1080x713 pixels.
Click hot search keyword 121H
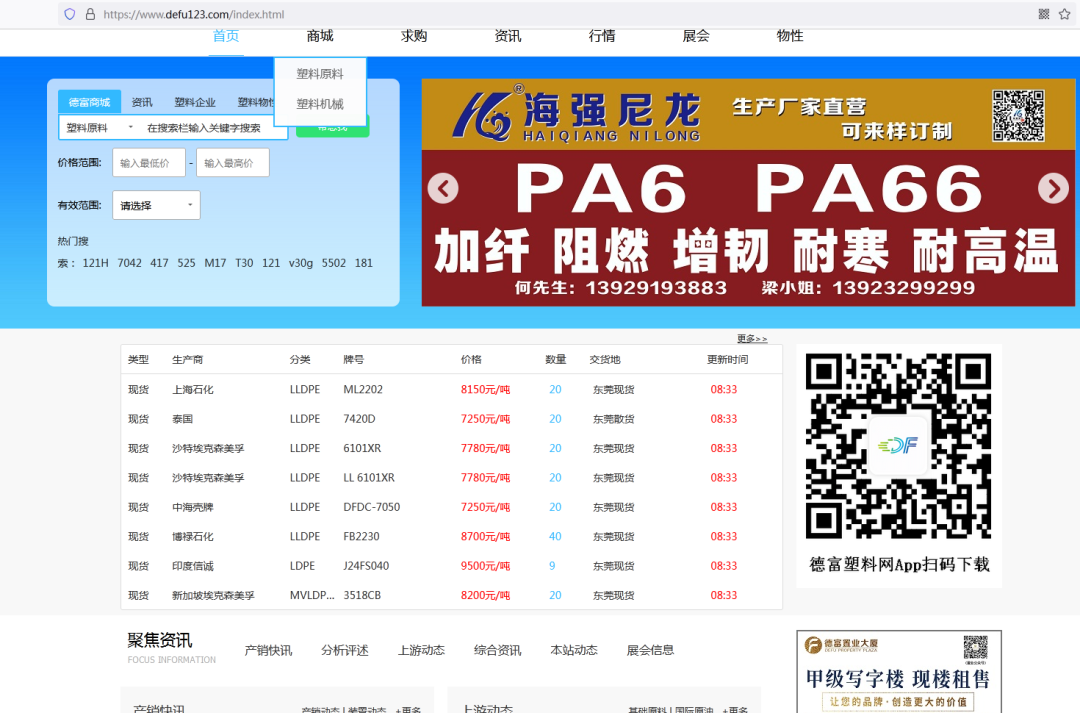[x=95, y=263]
